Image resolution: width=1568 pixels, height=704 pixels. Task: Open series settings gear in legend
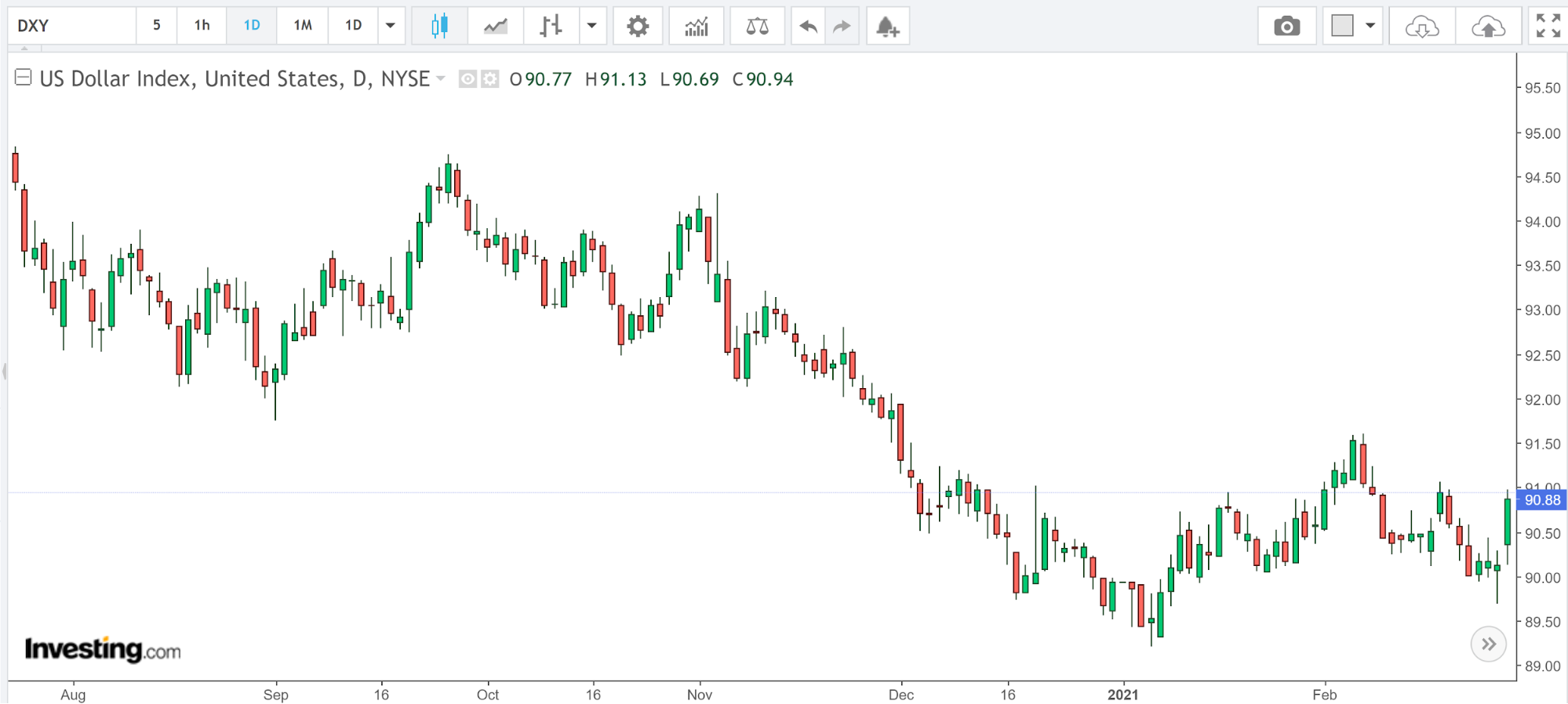(x=489, y=79)
